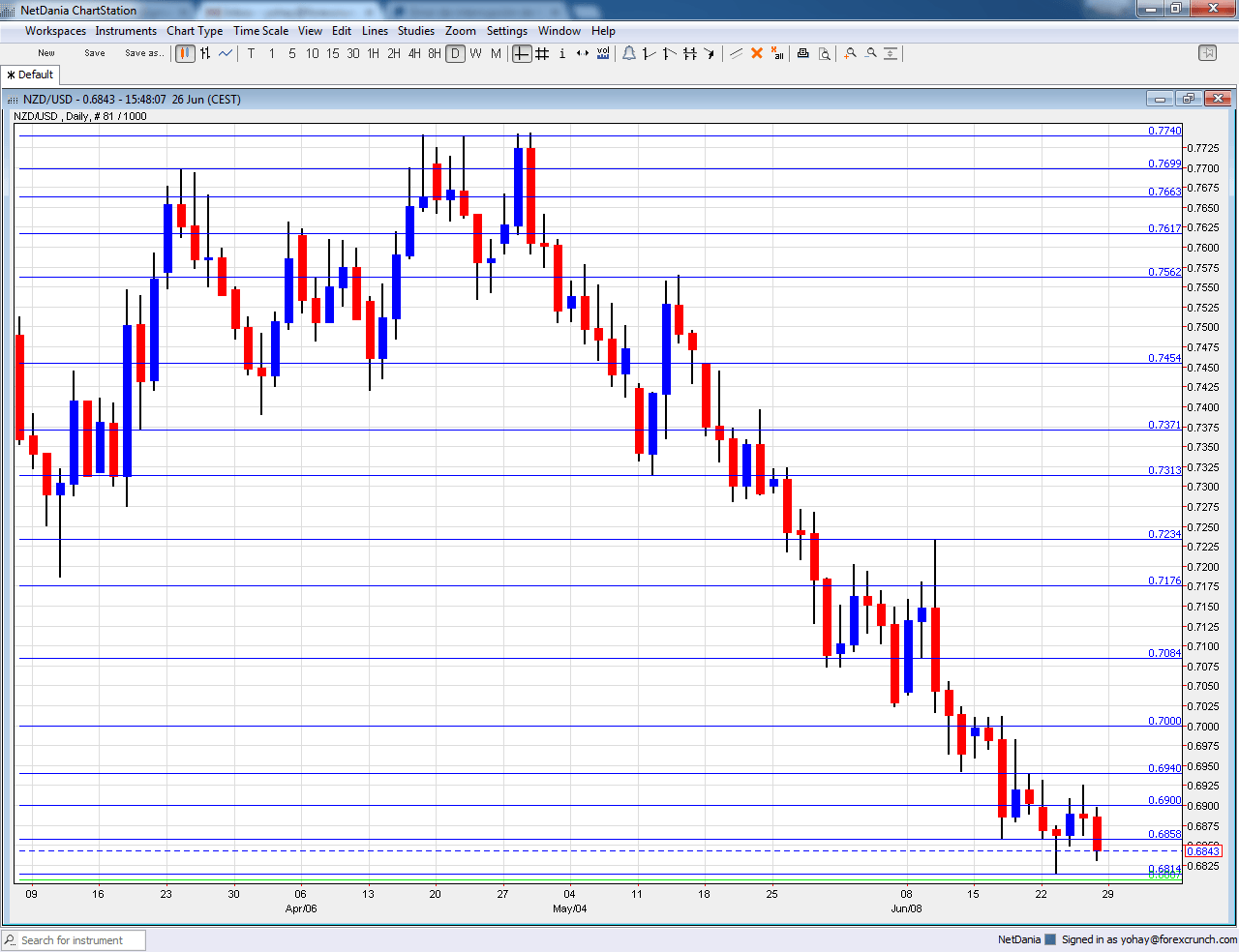
Task: Click the alarm bell icon
Action: [629, 53]
